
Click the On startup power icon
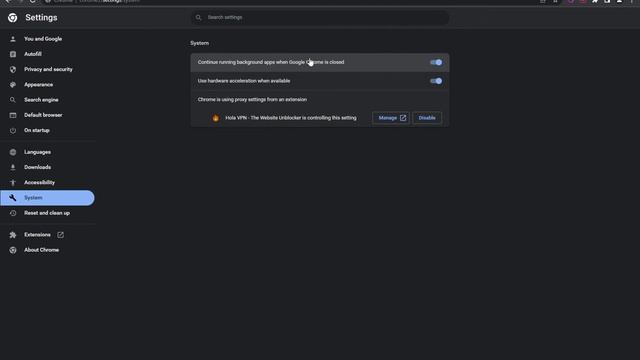(13, 131)
